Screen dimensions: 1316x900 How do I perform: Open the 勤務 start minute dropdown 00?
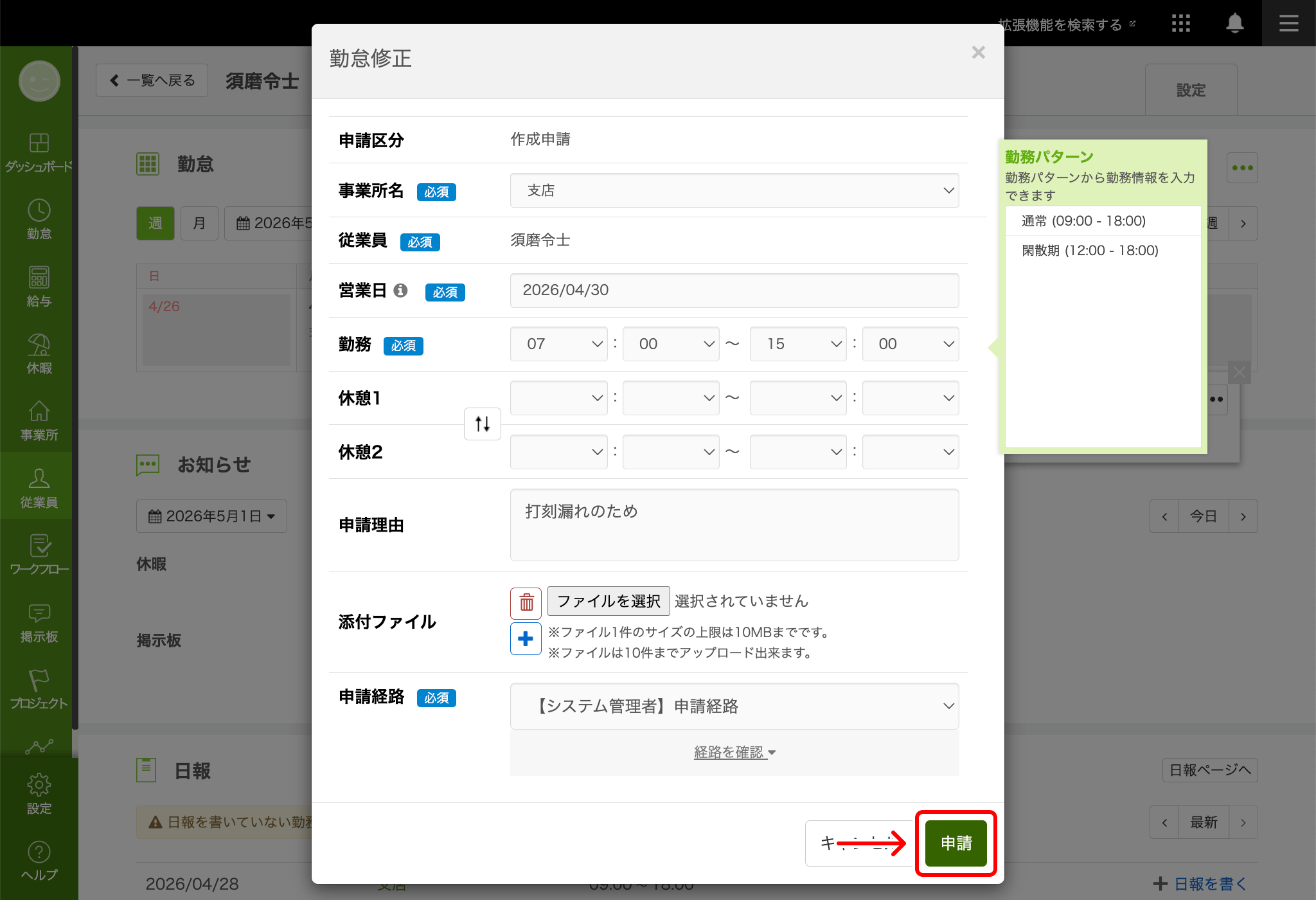click(x=671, y=344)
